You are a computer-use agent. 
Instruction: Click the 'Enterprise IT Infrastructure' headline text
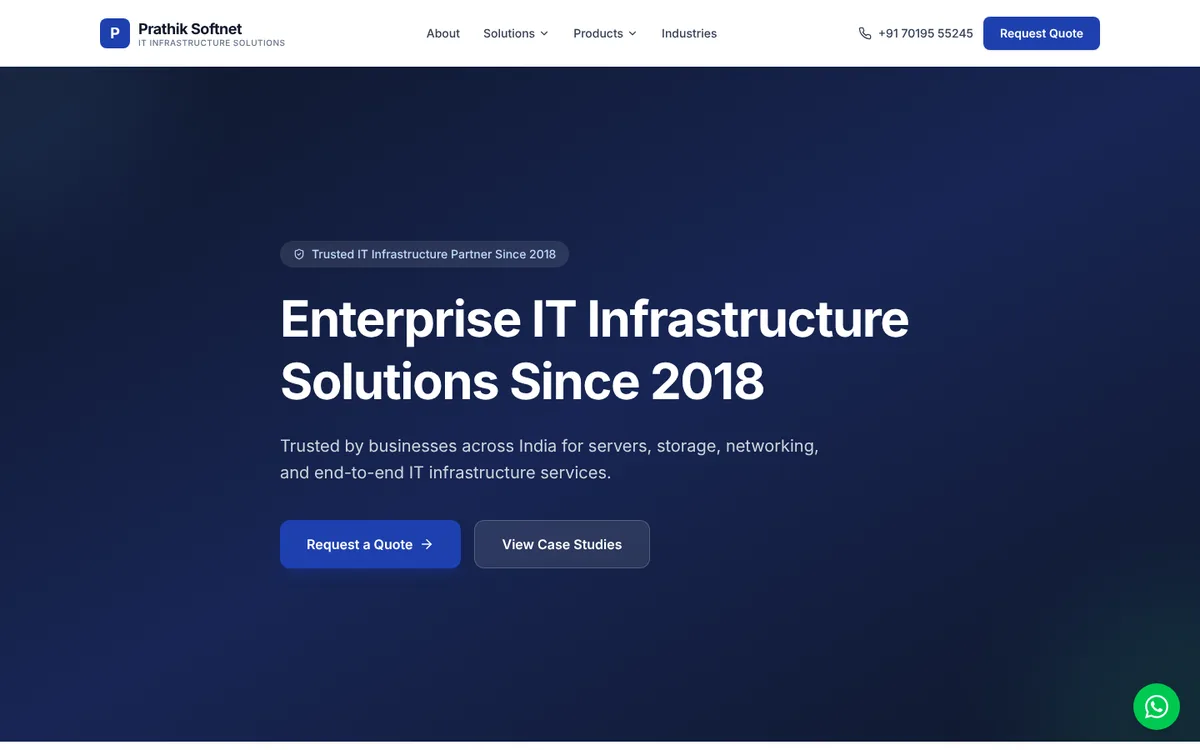(595, 319)
